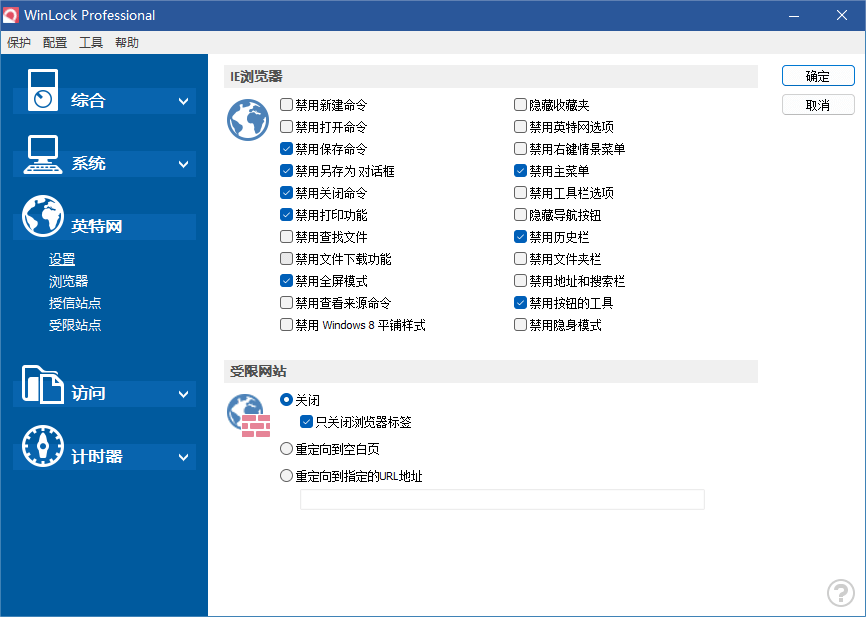Image resolution: width=866 pixels, height=617 pixels.
Task: Click the 计时器 compass icon in sidebar
Action: tap(43, 446)
